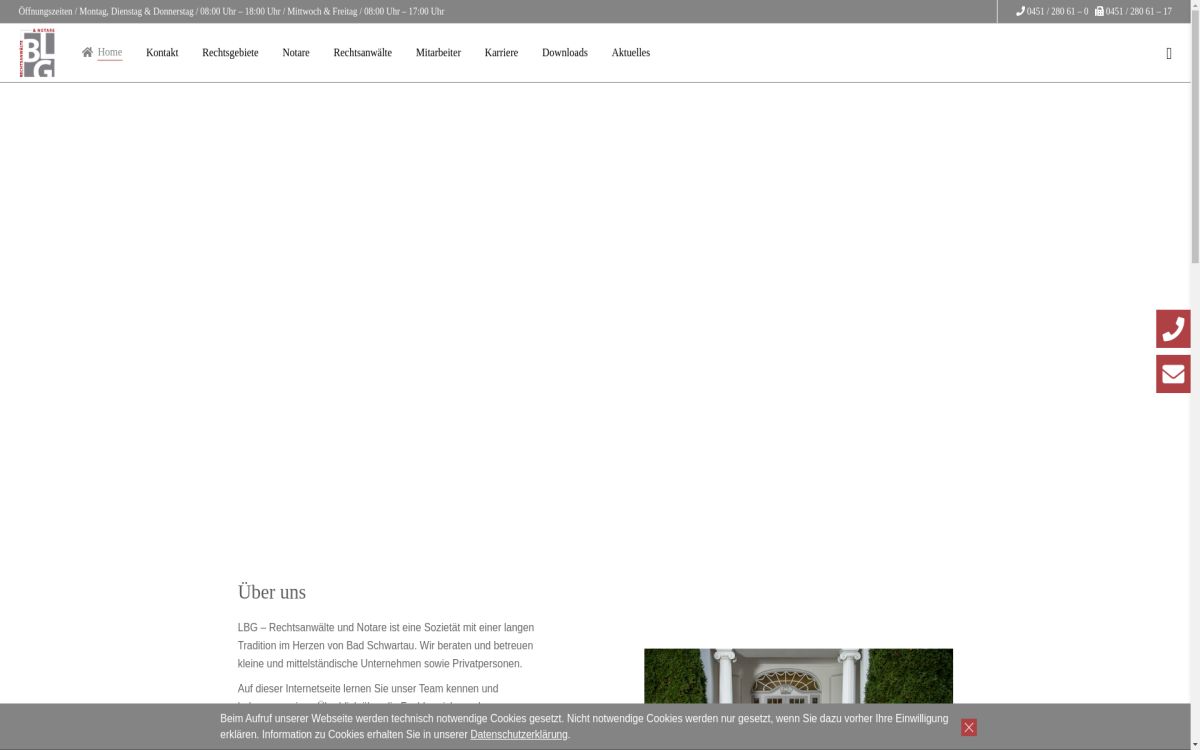Click the fax icon in top bar
The width and height of the screenshot is (1200, 750).
[1099, 12]
